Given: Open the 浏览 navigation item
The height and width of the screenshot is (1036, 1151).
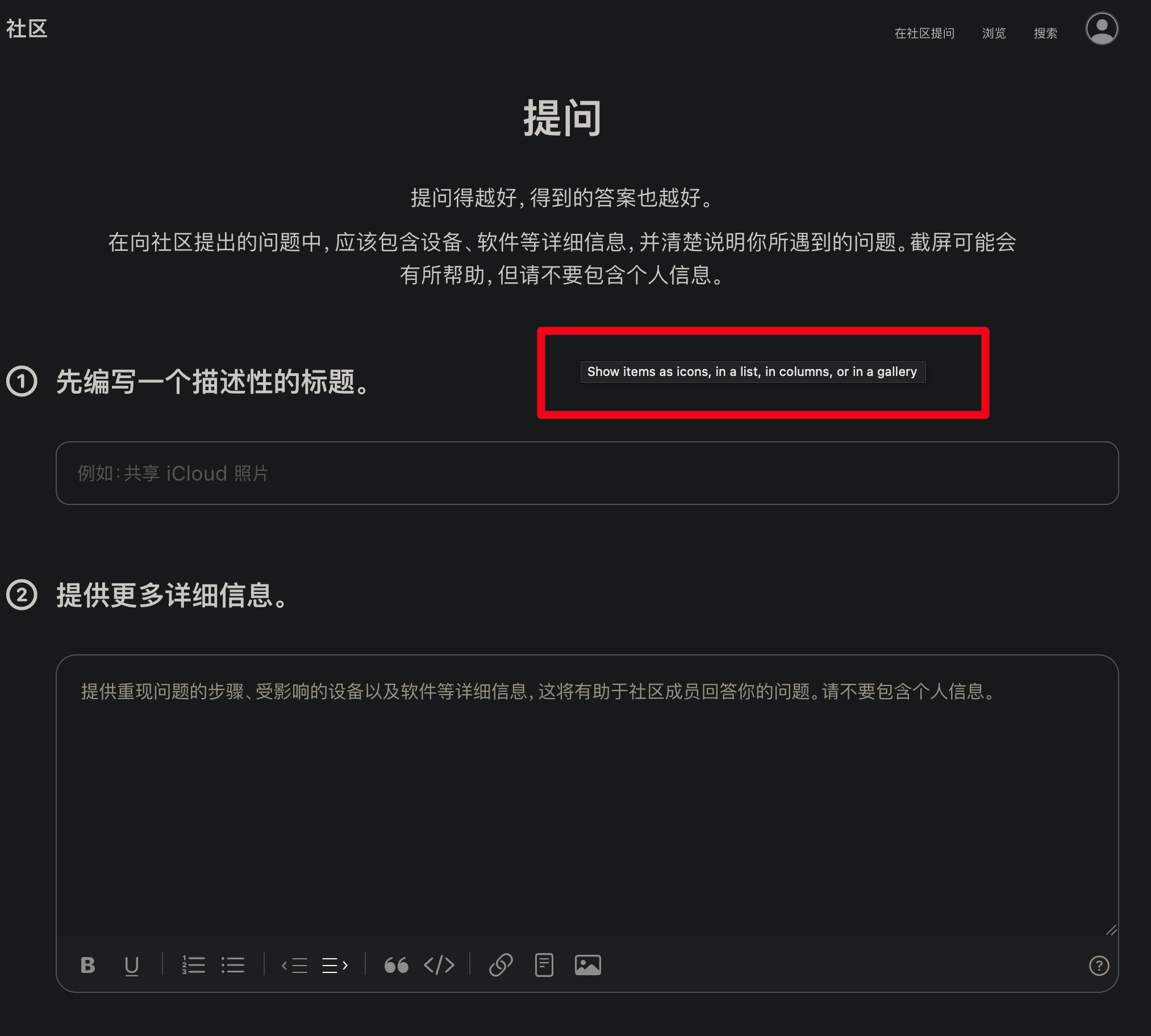Looking at the screenshot, I should coord(994,34).
